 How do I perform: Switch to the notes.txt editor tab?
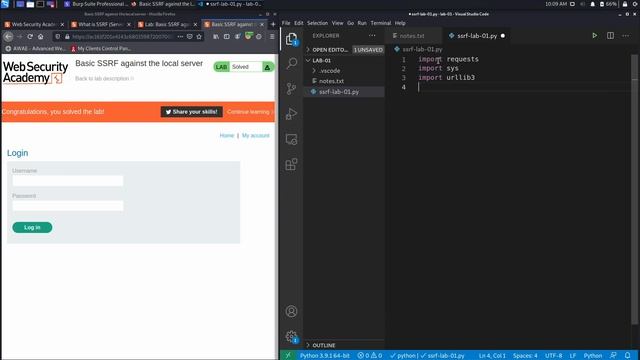click(x=414, y=36)
